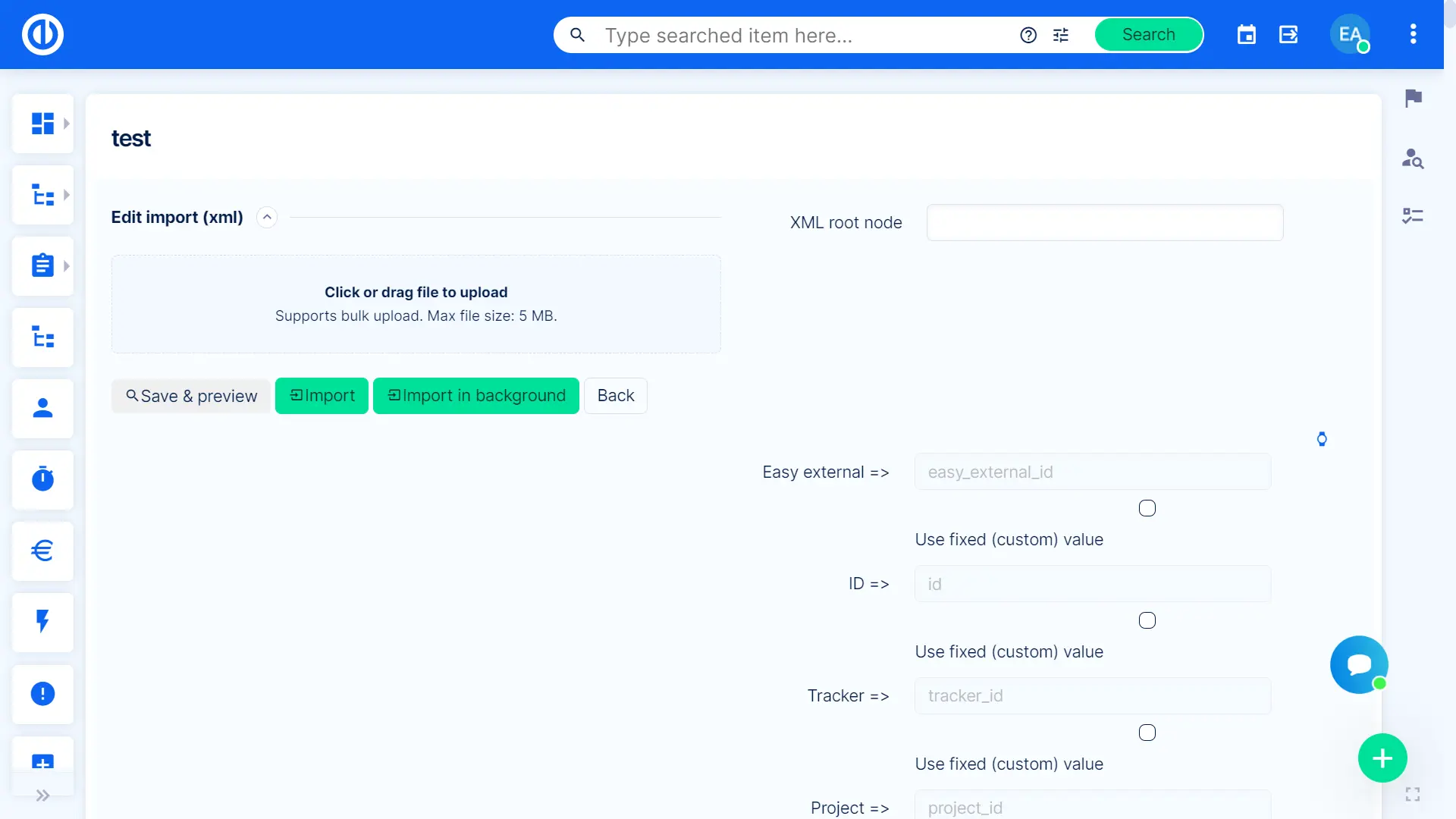This screenshot has width=1456, height=819.
Task: Click the flag icon in right panel
Action: point(1413,98)
